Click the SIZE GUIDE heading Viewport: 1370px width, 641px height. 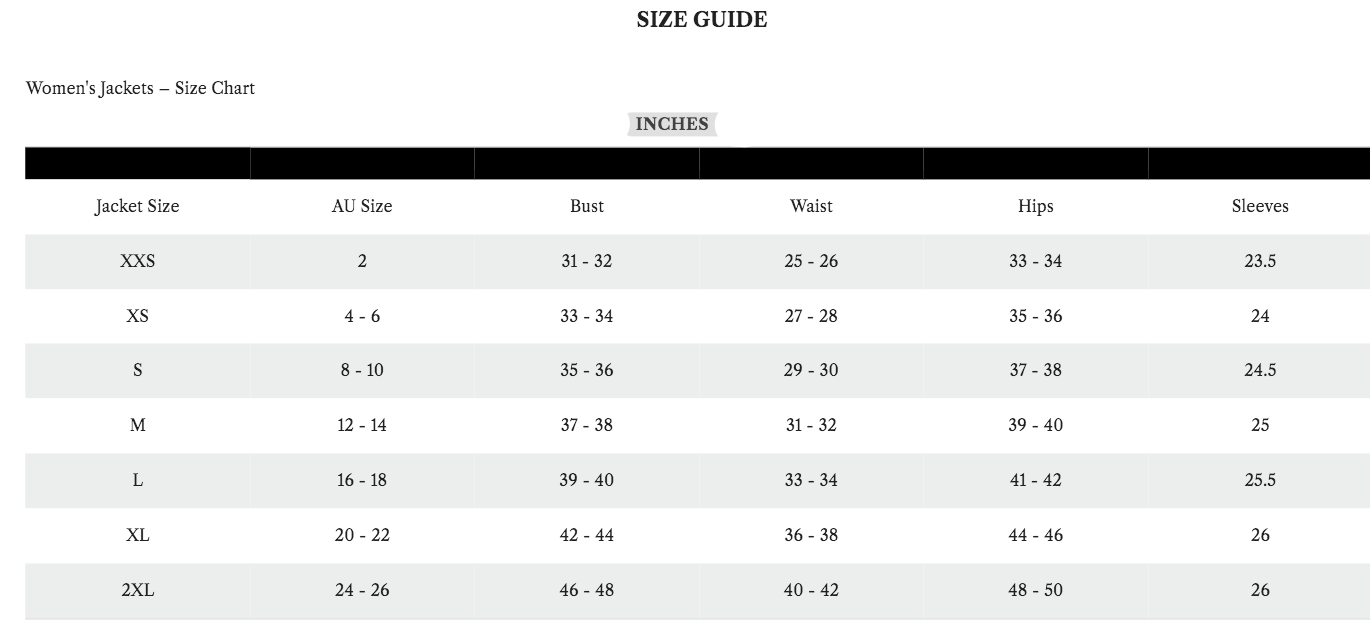[x=702, y=20]
